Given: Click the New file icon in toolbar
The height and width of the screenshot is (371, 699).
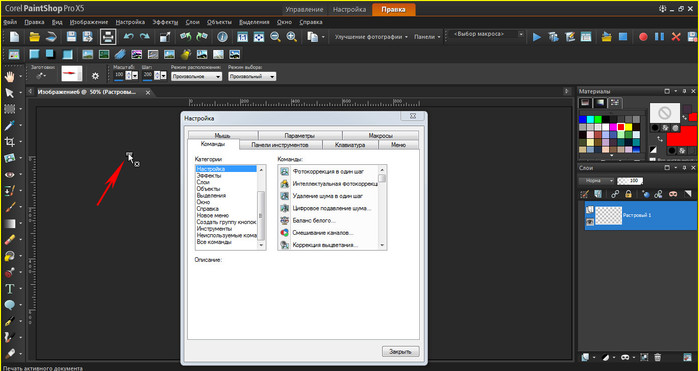Looking at the screenshot, I should coord(14,37).
